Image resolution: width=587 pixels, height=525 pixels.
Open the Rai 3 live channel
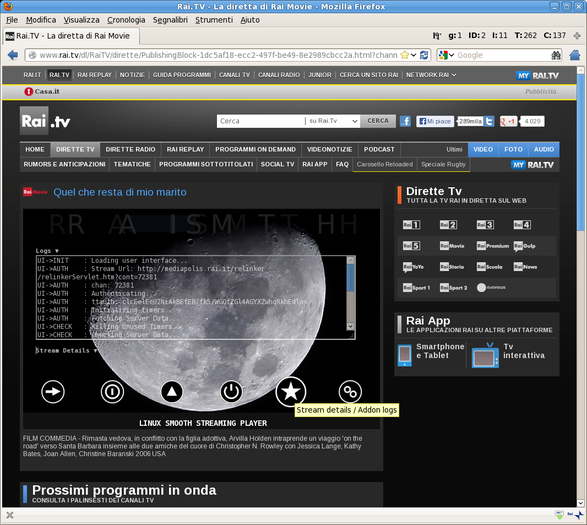[x=485, y=225]
